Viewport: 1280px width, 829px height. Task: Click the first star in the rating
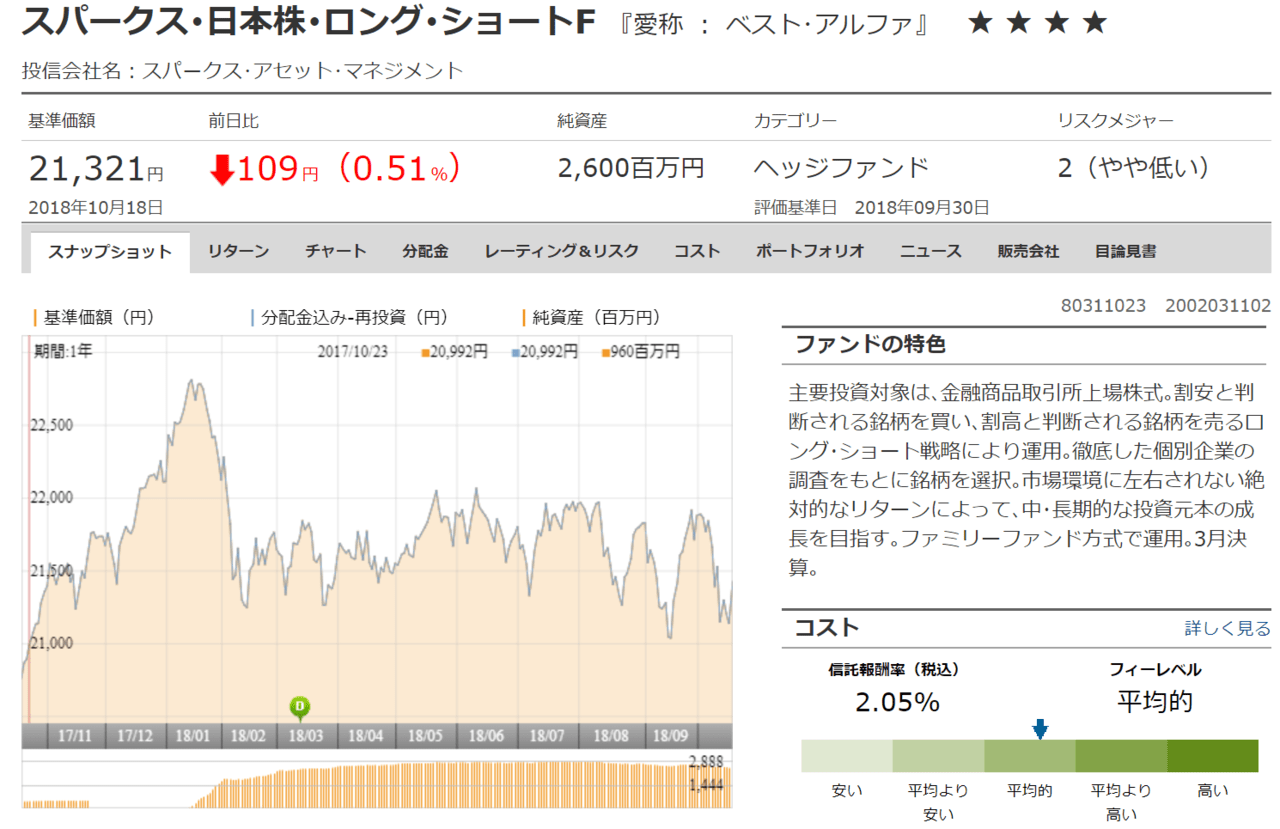(981, 23)
